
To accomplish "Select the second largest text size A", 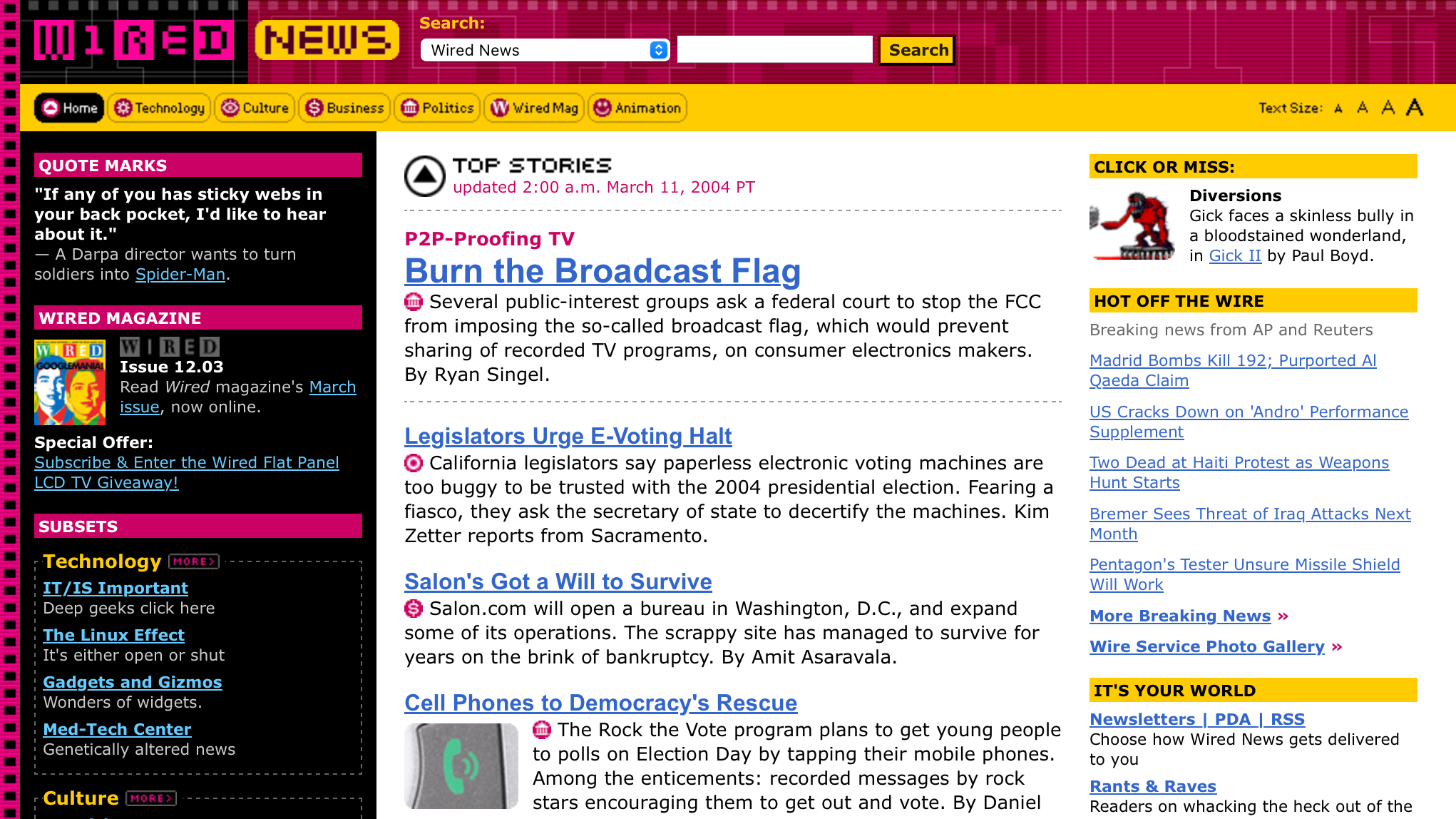I will tap(1388, 107).
